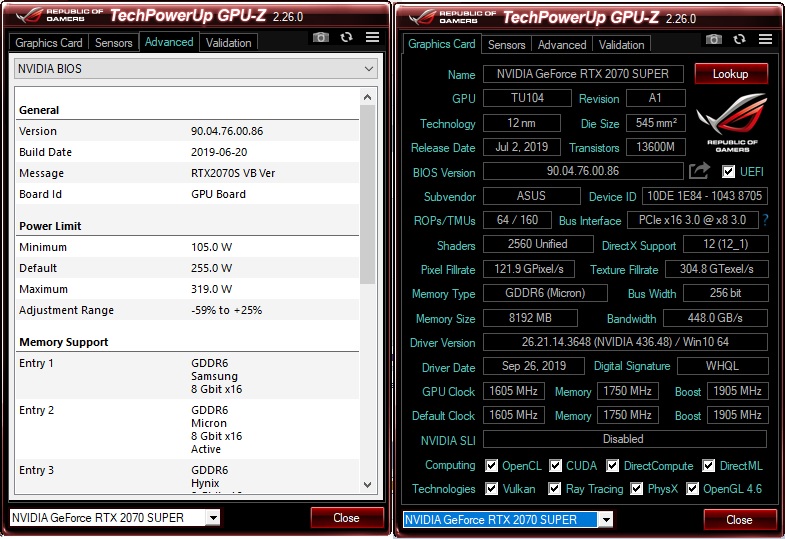
Task: Click the Digital Signature WHQL field
Action: tap(722, 366)
